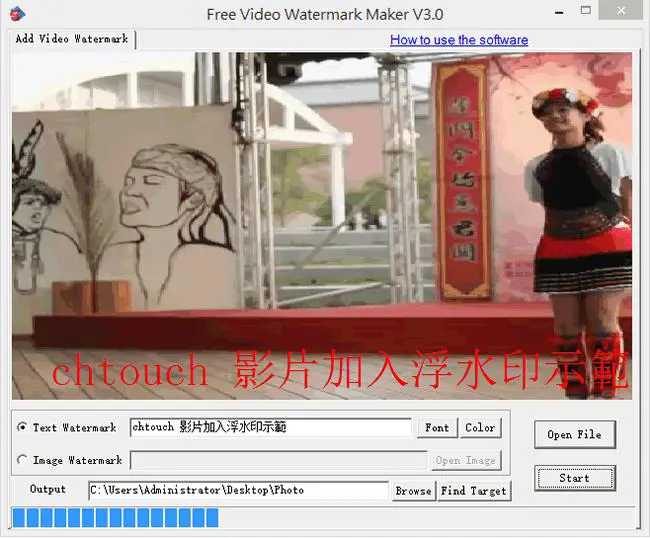650x538 pixels.
Task: Click the app icon in title bar
Action: click(x=17, y=14)
